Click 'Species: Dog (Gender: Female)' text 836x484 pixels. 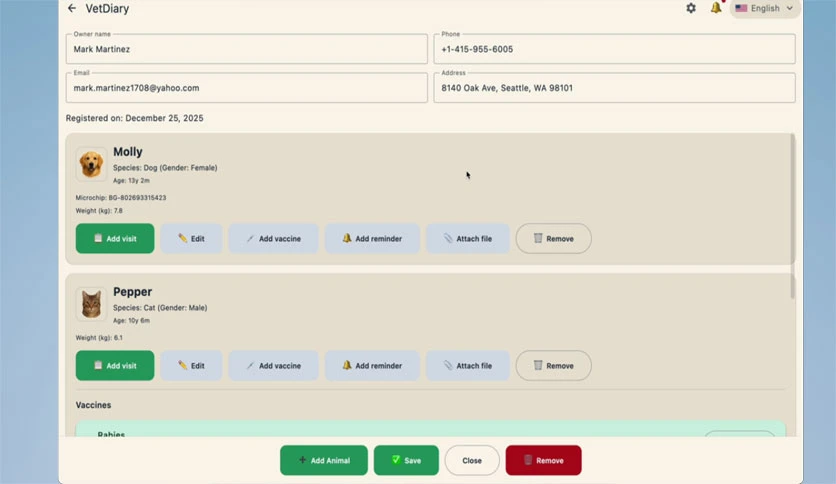pos(165,168)
